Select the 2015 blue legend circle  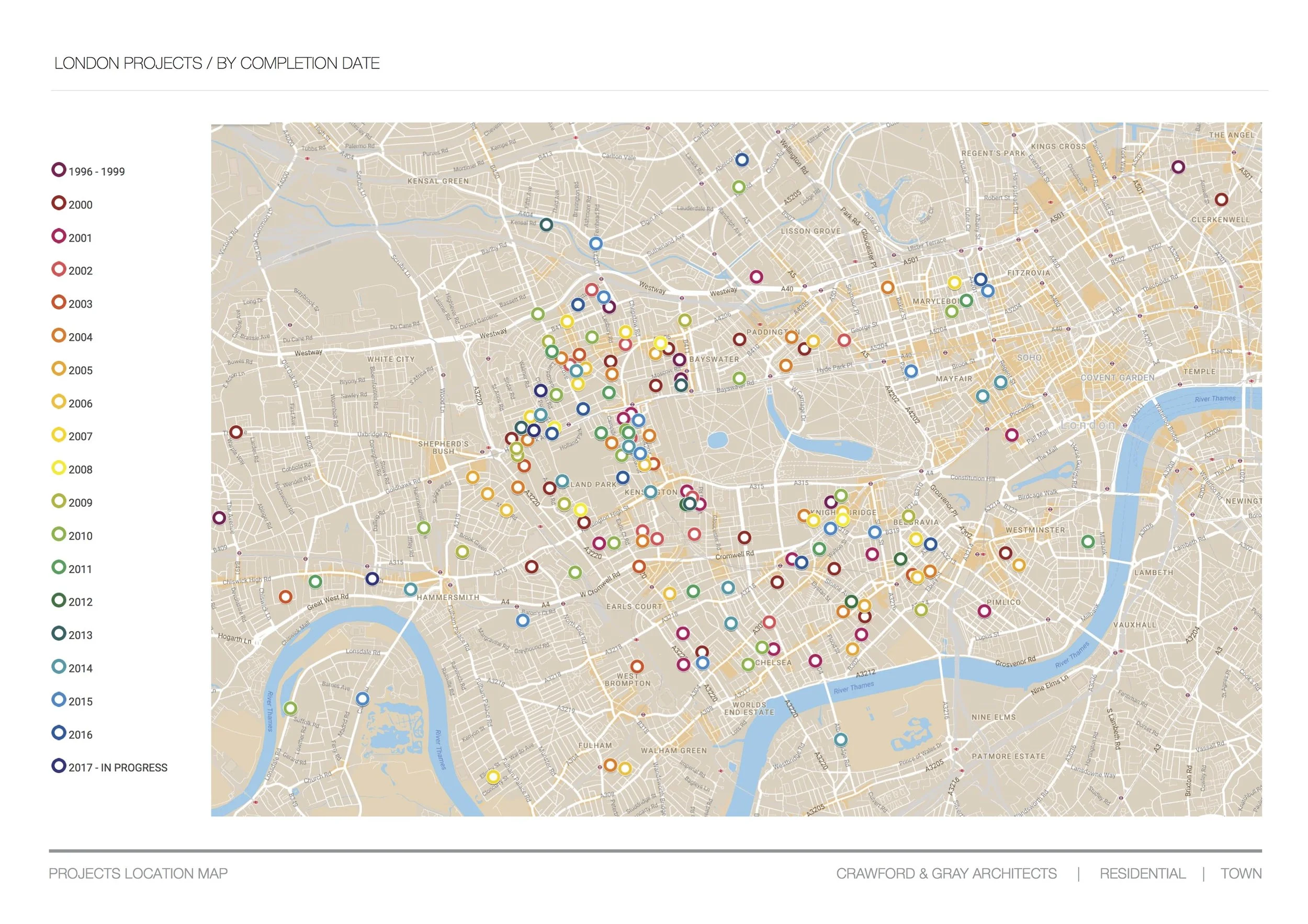pos(59,700)
